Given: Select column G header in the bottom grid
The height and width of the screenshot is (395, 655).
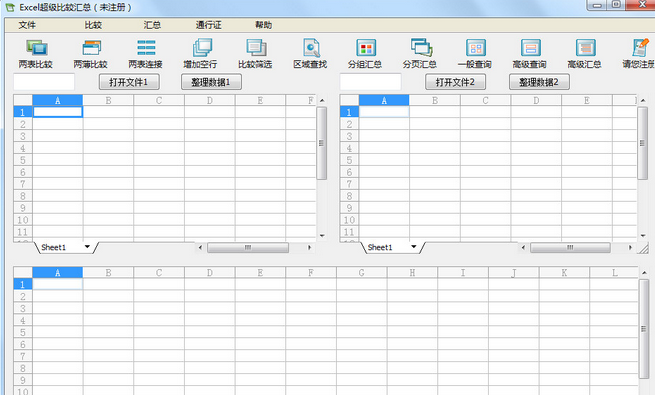Looking at the screenshot, I should 362,273.
